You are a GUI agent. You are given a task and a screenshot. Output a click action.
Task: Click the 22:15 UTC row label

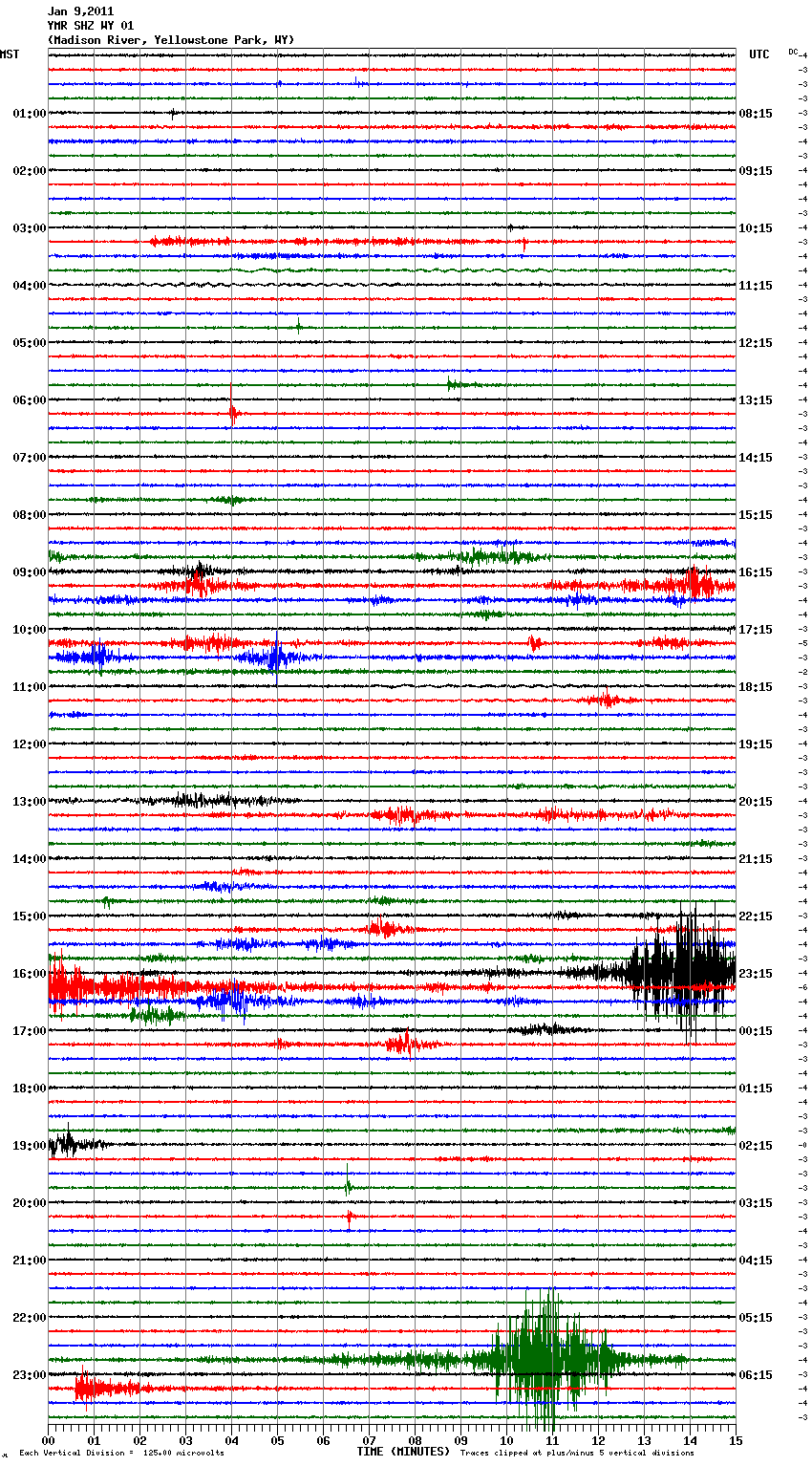[x=756, y=916]
